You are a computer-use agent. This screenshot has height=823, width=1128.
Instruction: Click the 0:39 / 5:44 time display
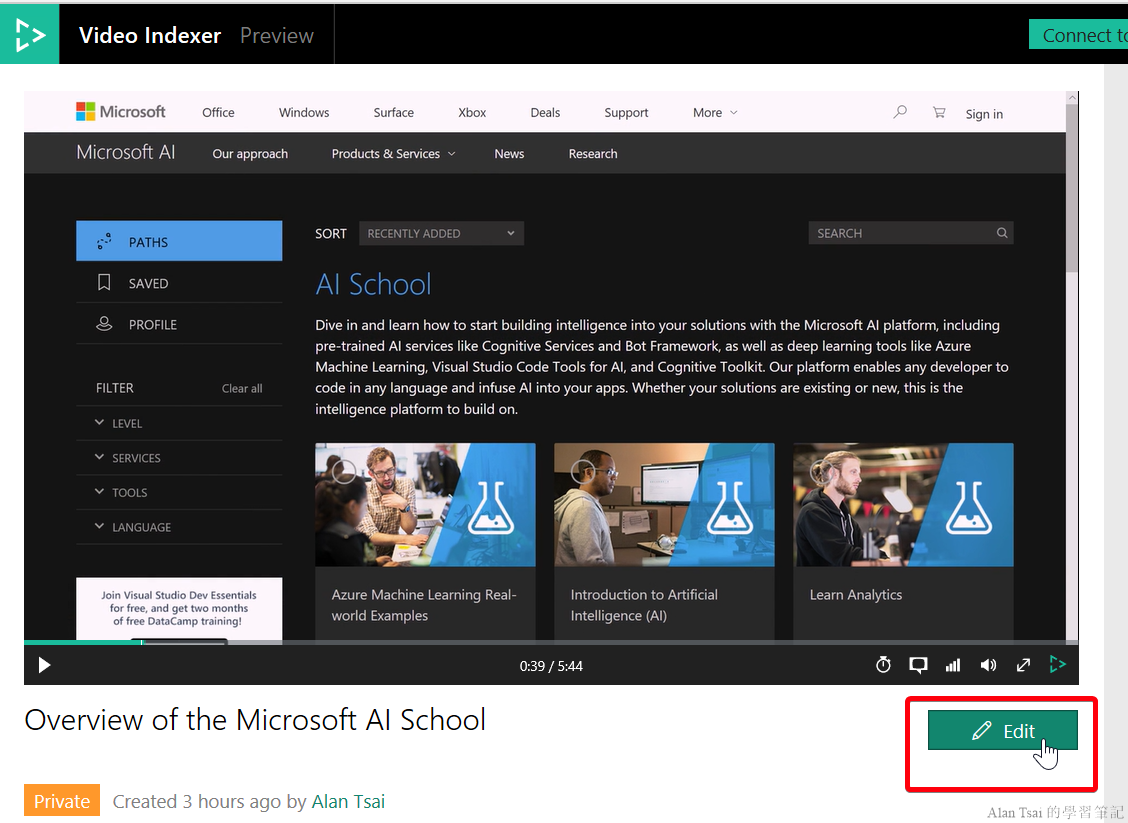click(x=551, y=666)
